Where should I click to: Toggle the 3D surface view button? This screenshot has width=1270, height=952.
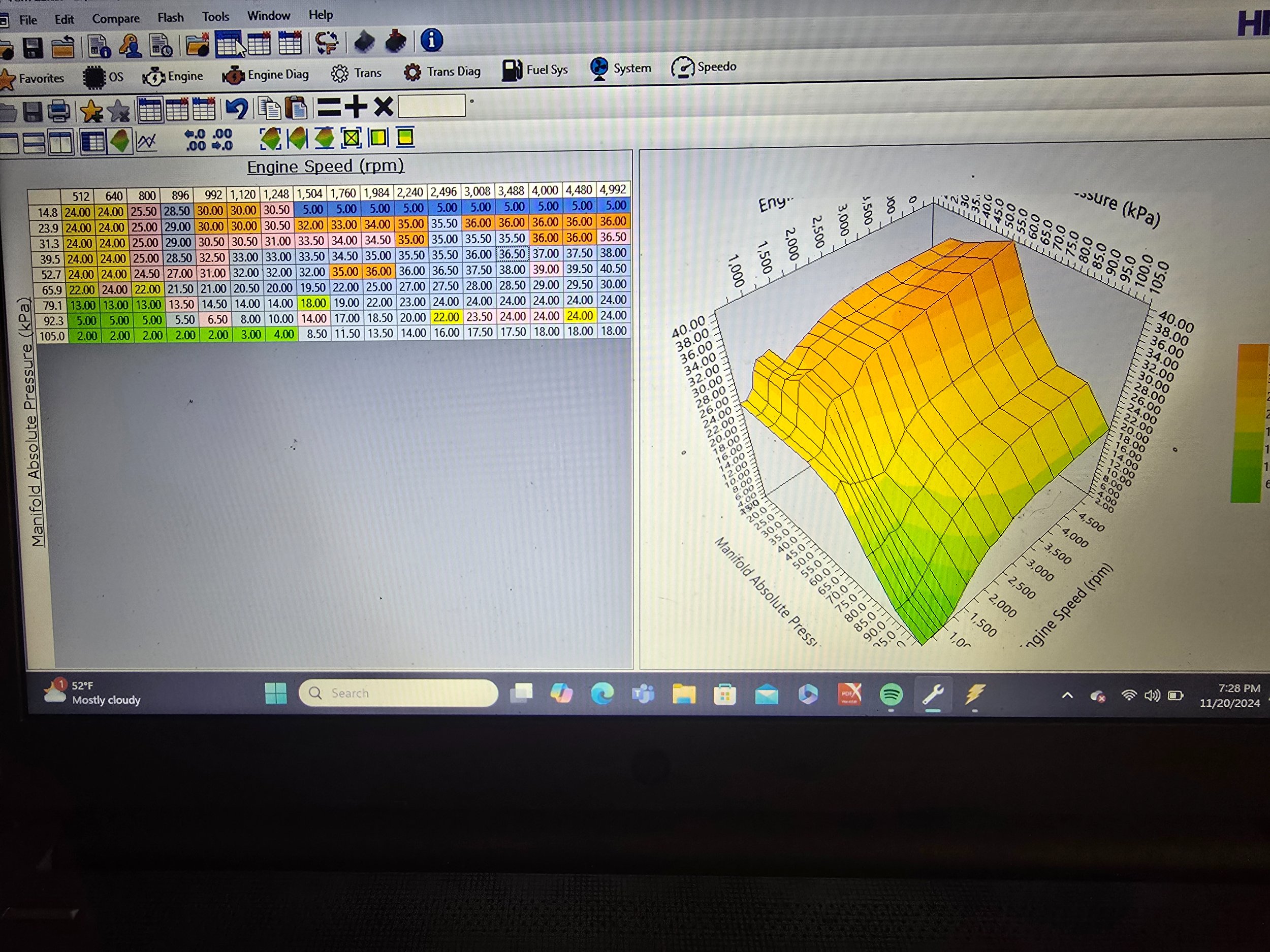click(x=119, y=141)
